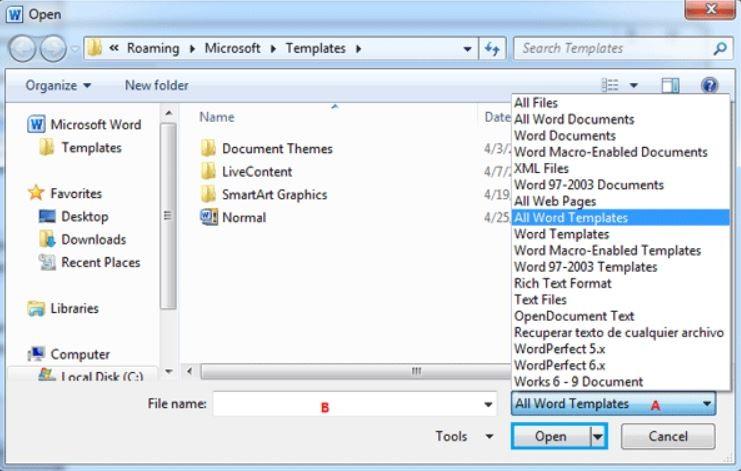Open the view options dropdown arrow

click(634, 86)
